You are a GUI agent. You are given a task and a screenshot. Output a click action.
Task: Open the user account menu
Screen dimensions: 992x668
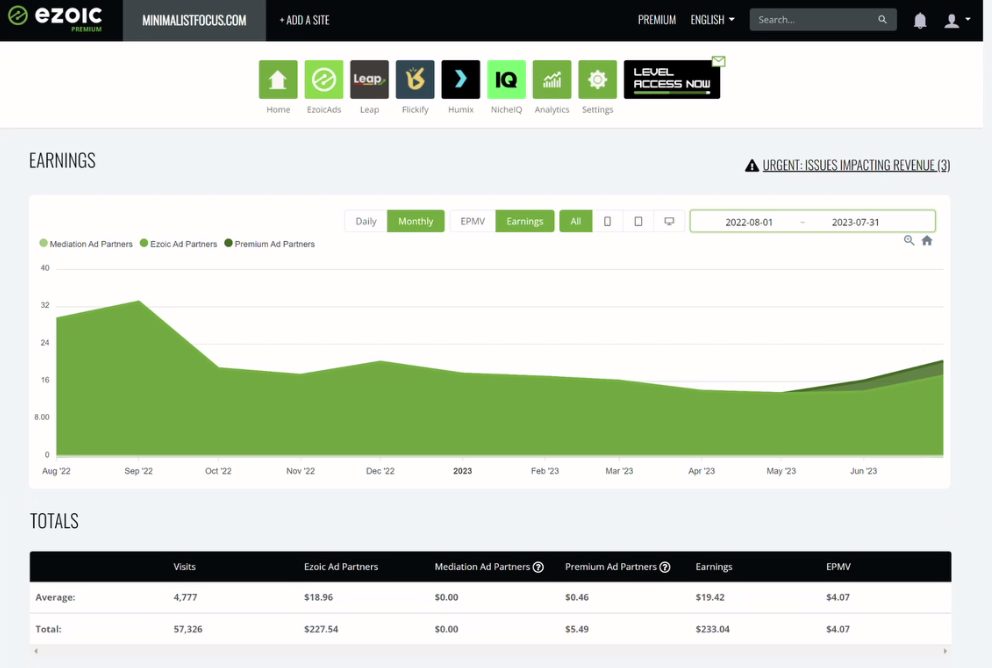[x=957, y=20]
